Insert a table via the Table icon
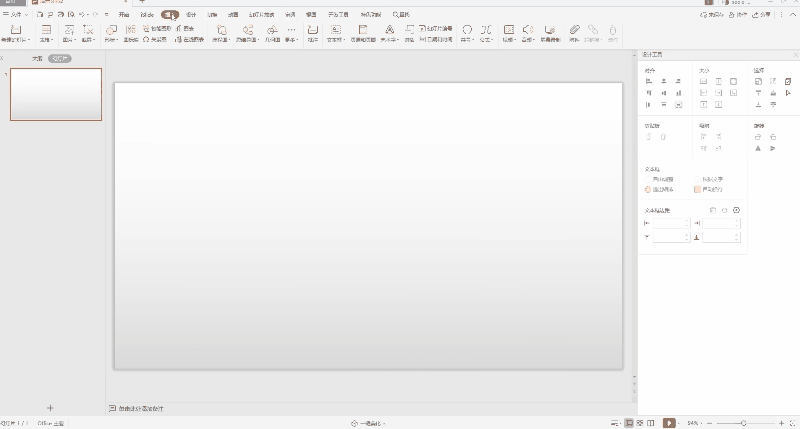Screen dimensions: 800x429 click(46, 30)
